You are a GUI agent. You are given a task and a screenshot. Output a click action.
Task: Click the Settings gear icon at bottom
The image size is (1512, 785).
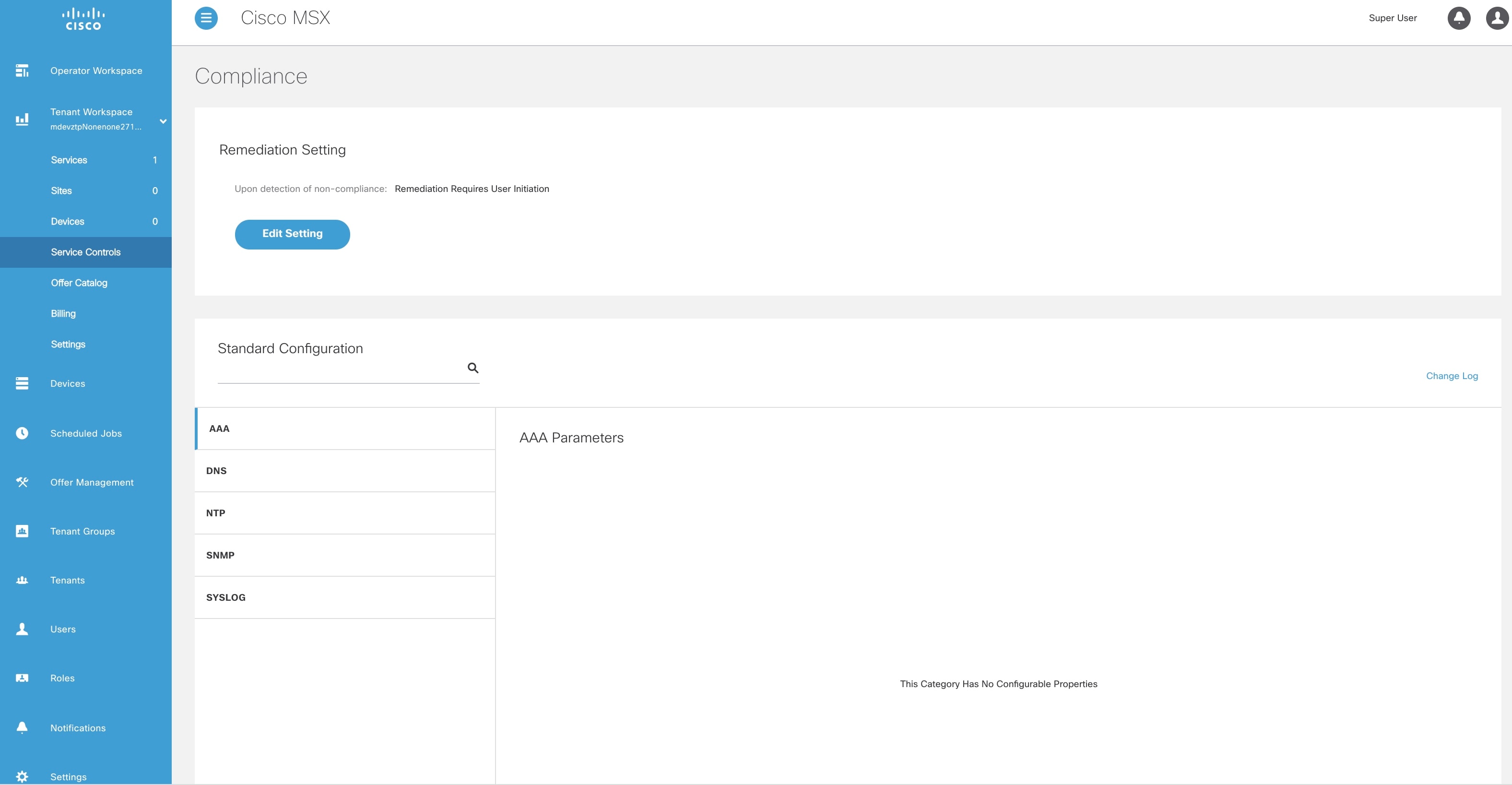[22, 777]
